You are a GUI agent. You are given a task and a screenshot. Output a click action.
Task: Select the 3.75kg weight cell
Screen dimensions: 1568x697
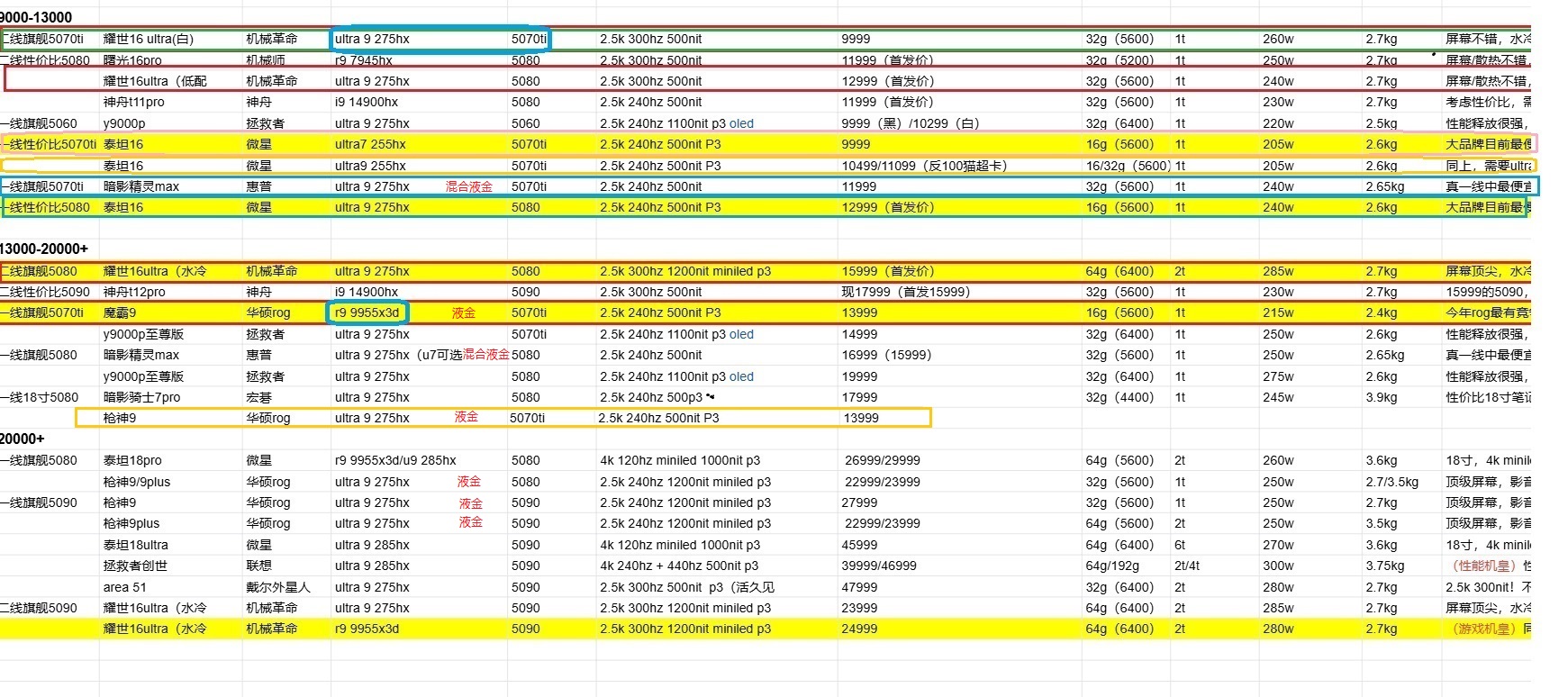click(1384, 566)
